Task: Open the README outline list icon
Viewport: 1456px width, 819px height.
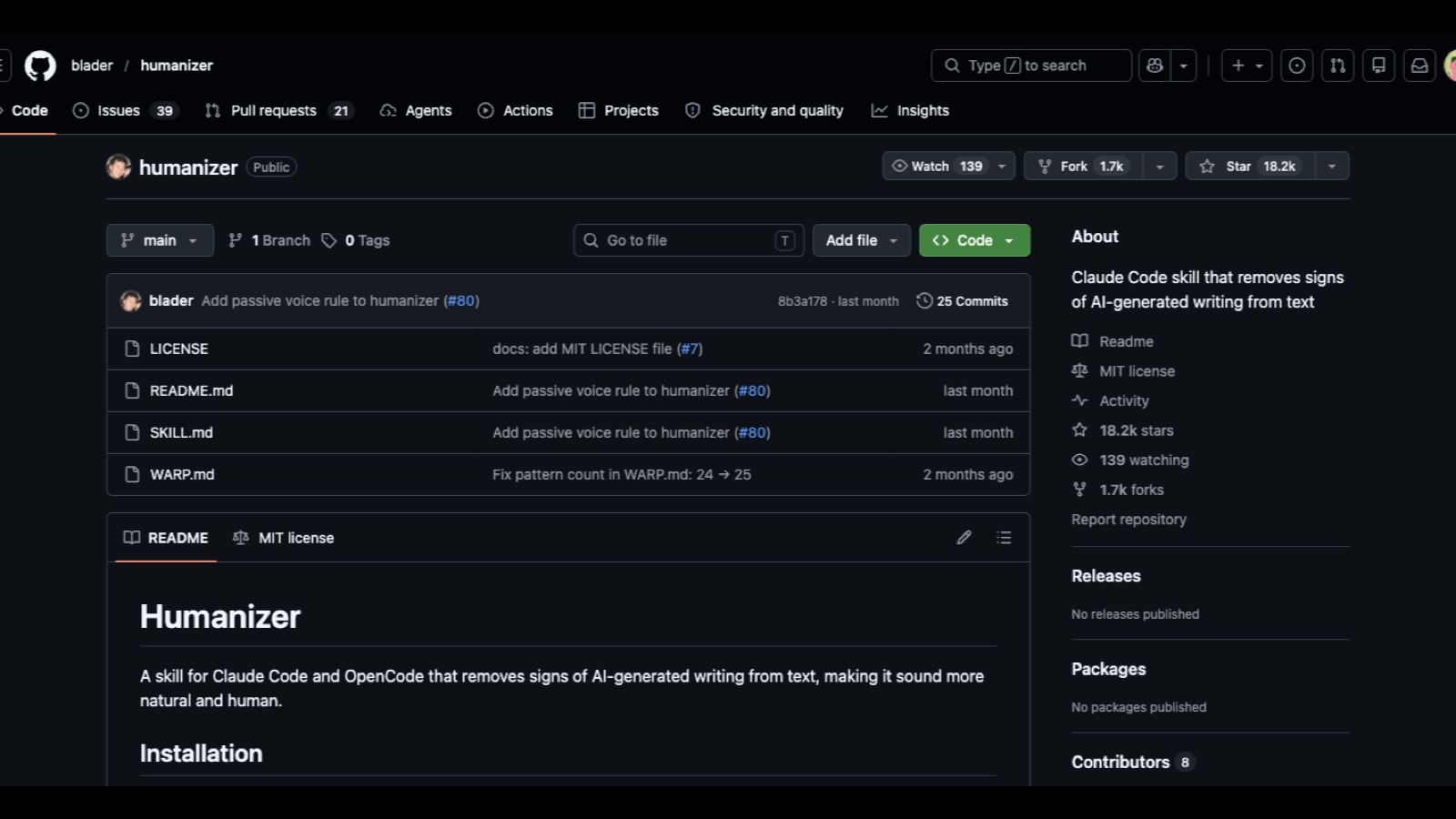Action: pos(1004,538)
